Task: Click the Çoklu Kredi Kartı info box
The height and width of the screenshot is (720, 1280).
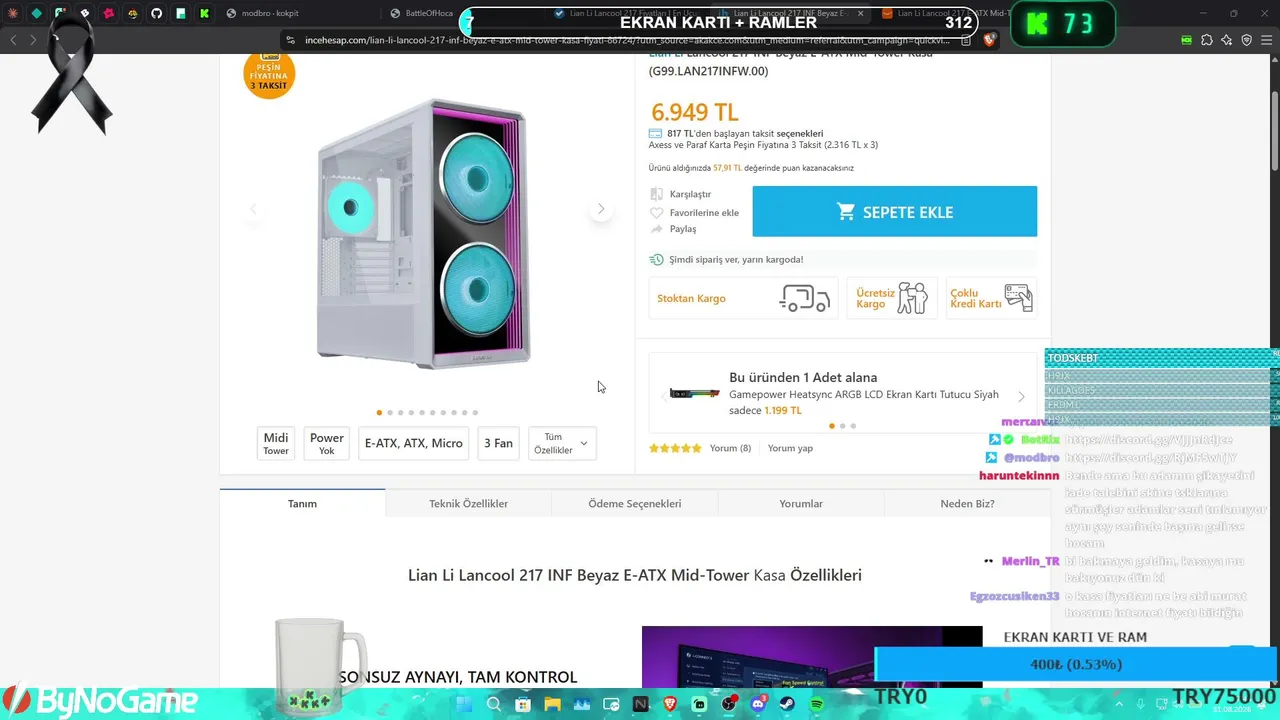Action: pyautogui.click(x=991, y=298)
